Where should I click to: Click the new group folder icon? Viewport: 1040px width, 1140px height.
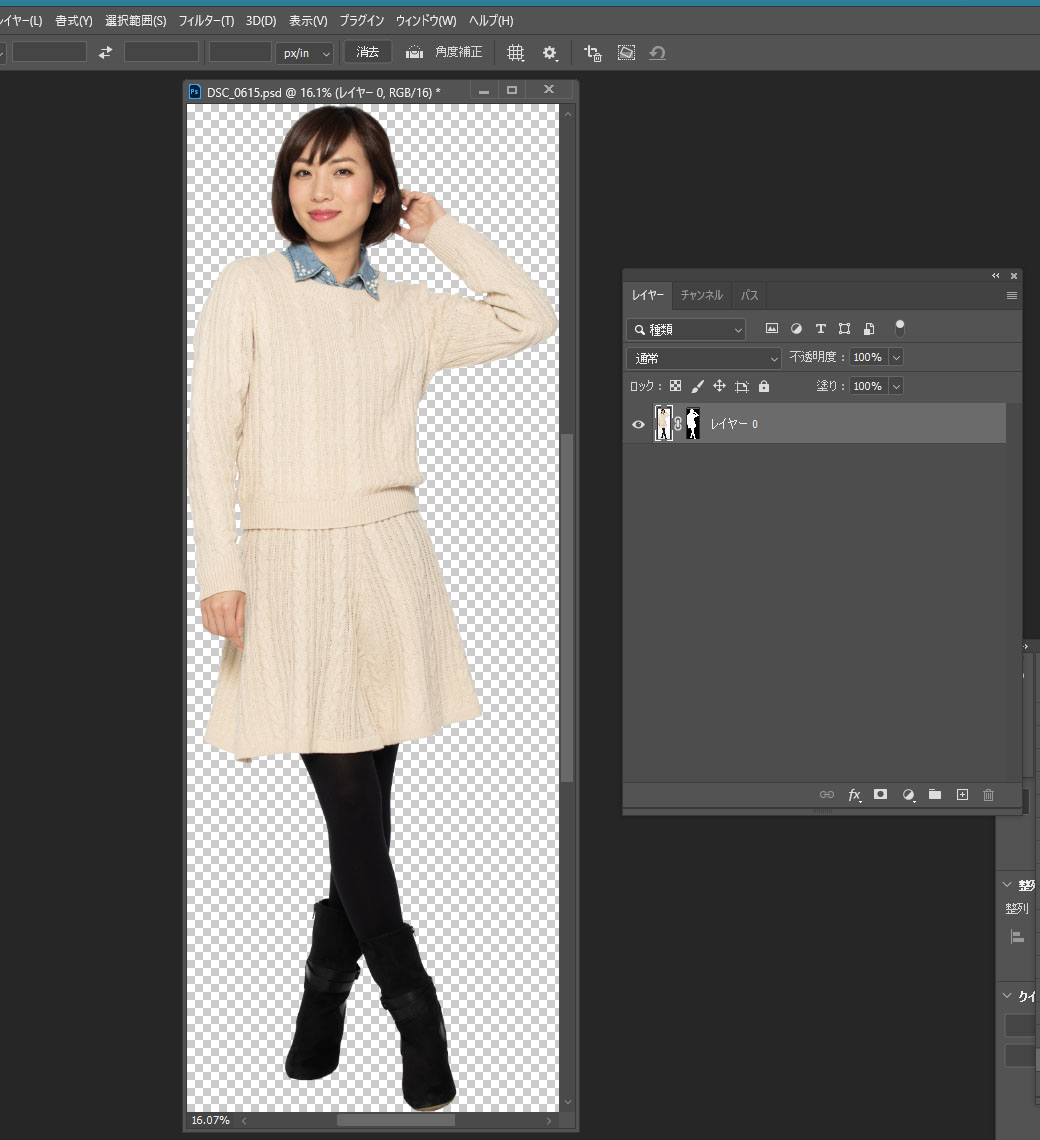[x=935, y=794]
